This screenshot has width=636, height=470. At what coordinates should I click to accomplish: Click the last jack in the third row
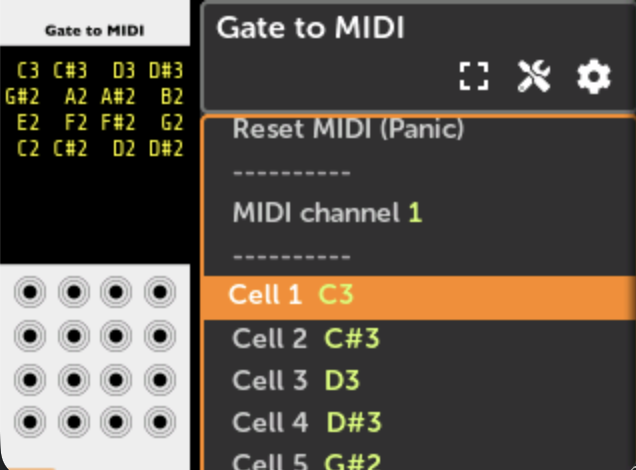coord(160,380)
